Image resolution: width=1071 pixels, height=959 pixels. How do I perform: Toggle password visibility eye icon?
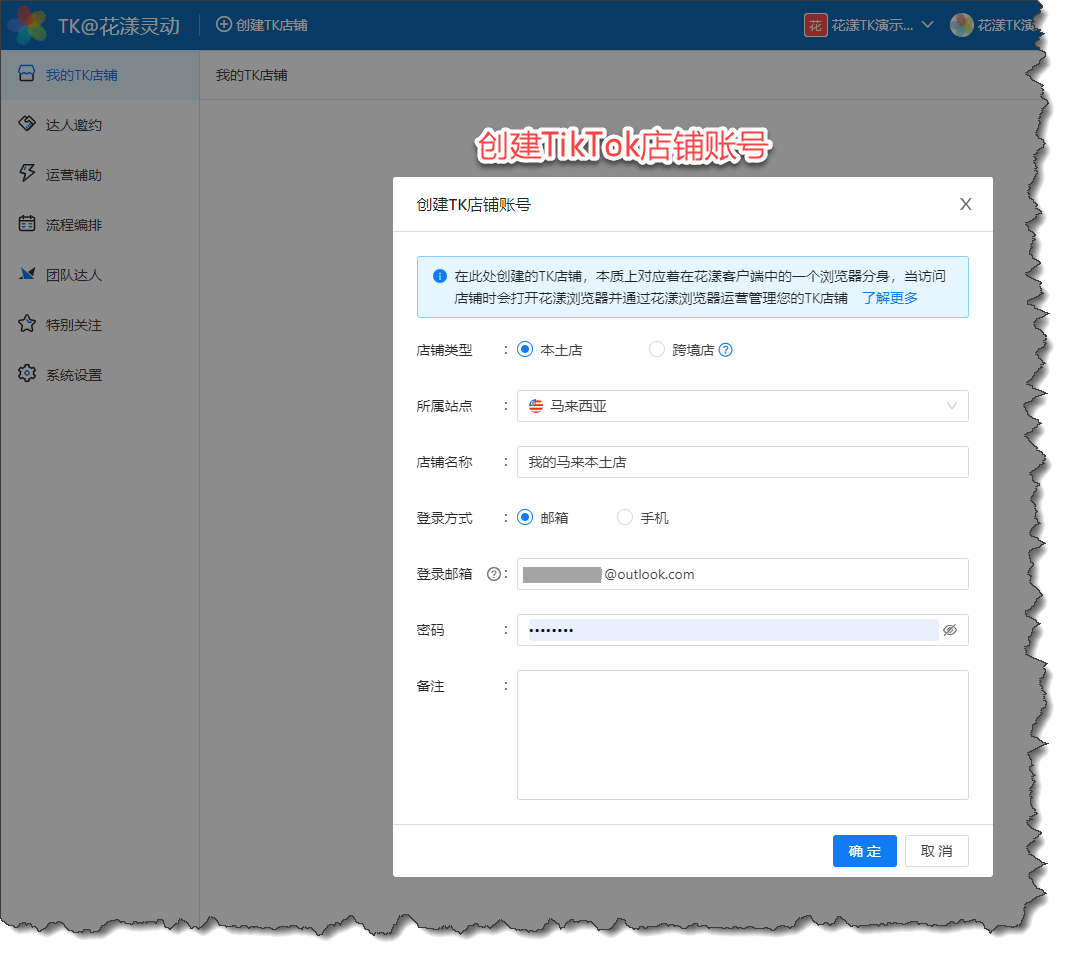950,630
